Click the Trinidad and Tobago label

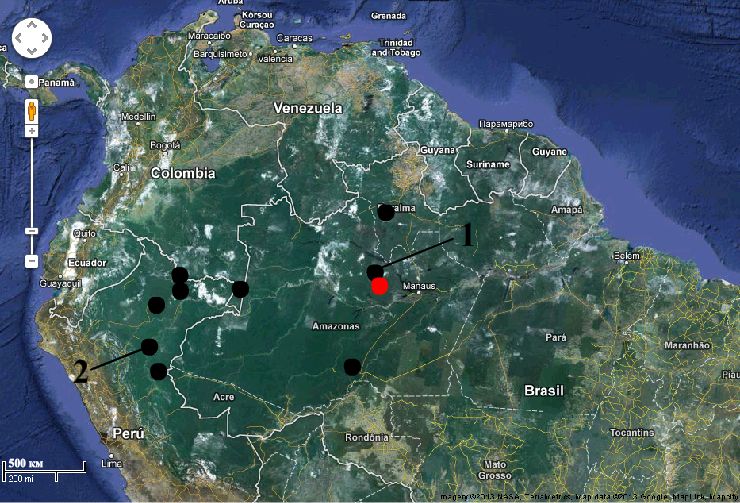coord(396,48)
